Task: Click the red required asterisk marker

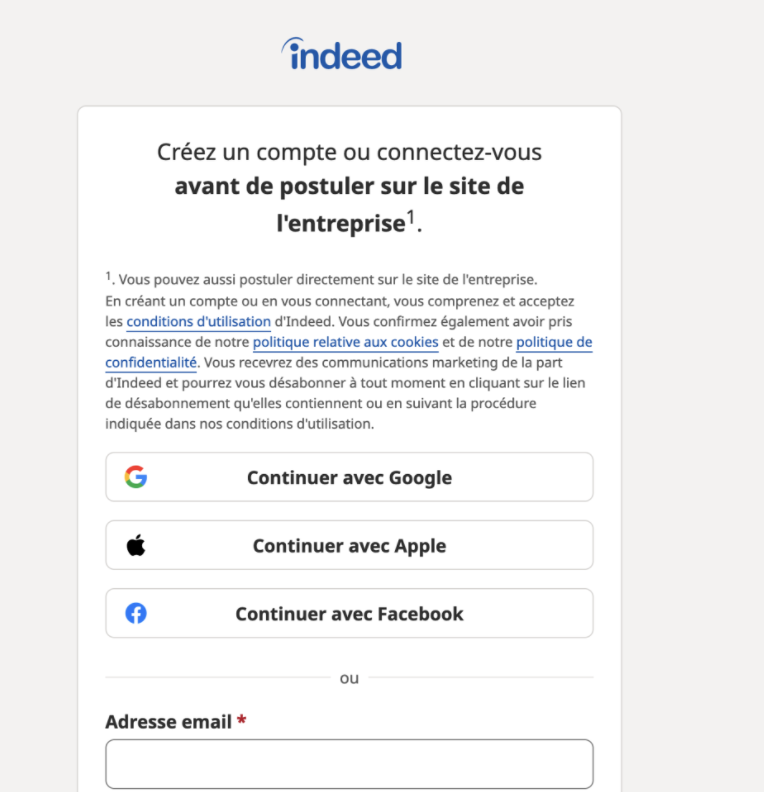Action: coord(241,722)
